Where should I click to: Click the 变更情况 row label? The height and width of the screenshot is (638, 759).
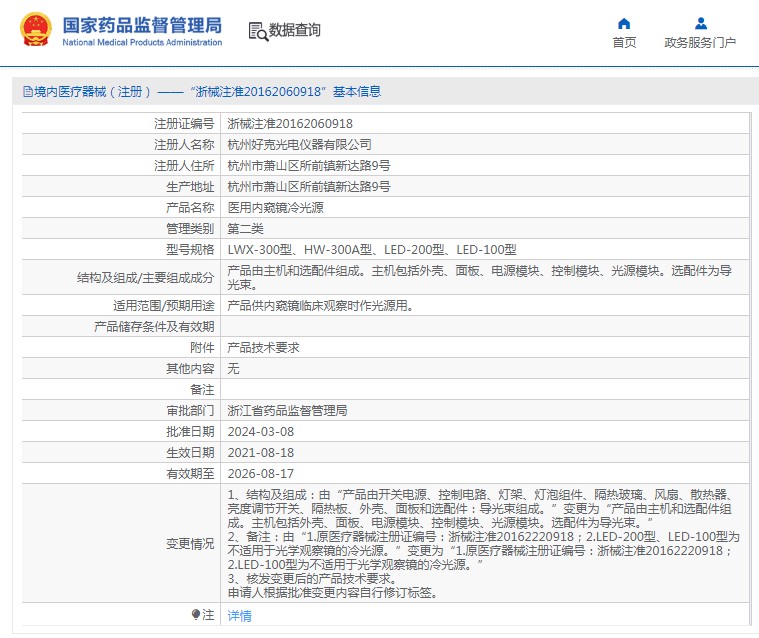tap(190, 543)
